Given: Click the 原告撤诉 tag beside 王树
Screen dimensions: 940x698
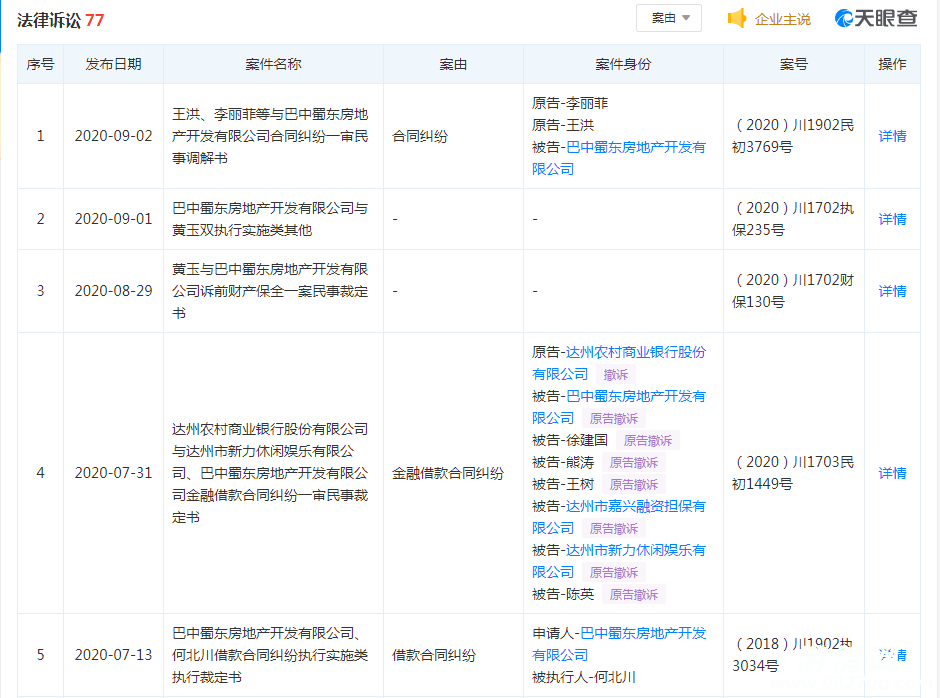Looking at the screenshot, I should (634, 485).
